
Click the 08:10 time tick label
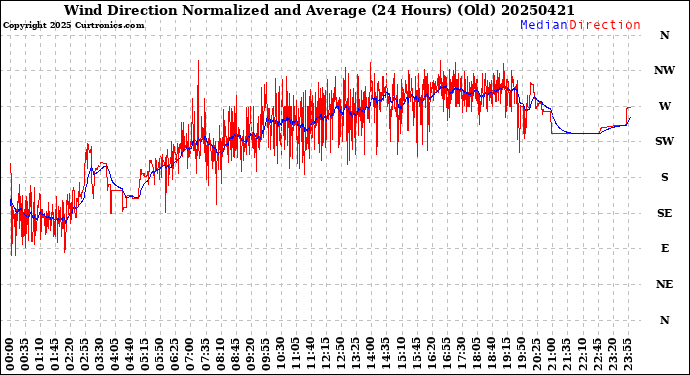[x=220, y=354]
